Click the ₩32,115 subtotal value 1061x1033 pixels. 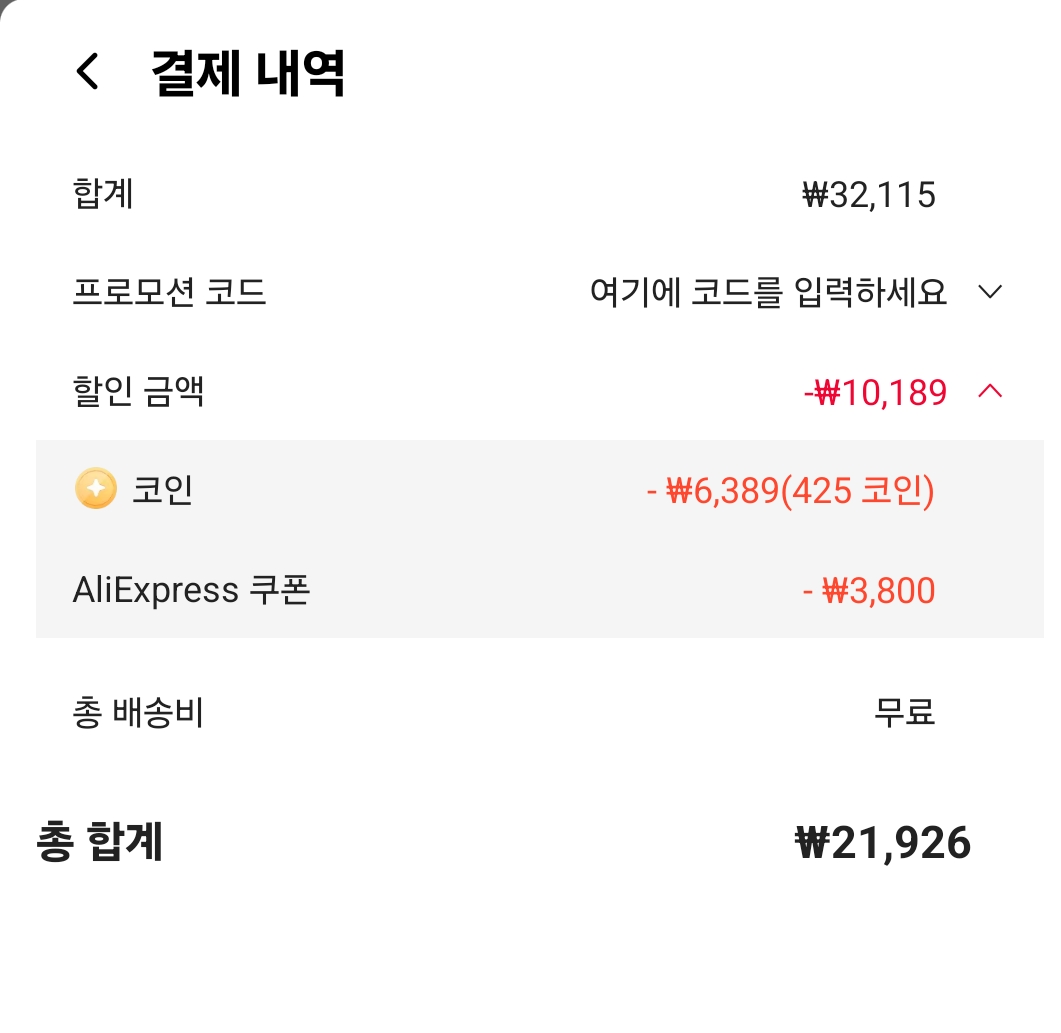(x=869, y=195)
